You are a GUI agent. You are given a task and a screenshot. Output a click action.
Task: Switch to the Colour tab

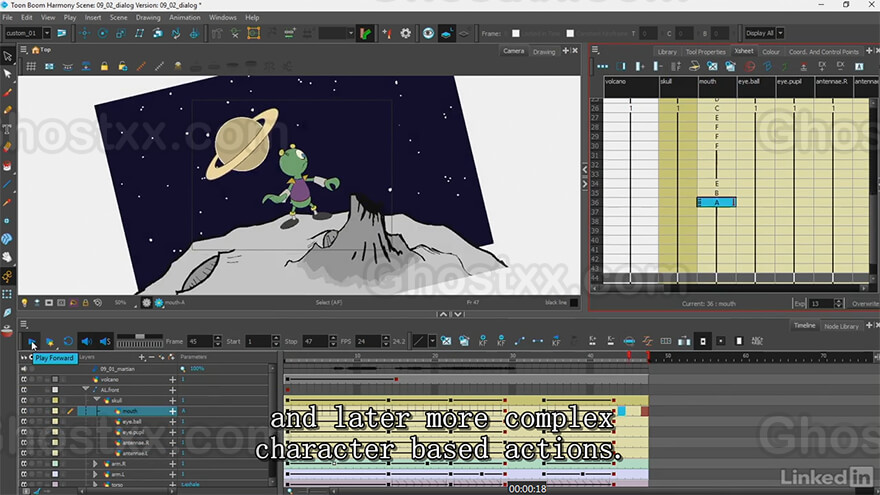(771, 52)
